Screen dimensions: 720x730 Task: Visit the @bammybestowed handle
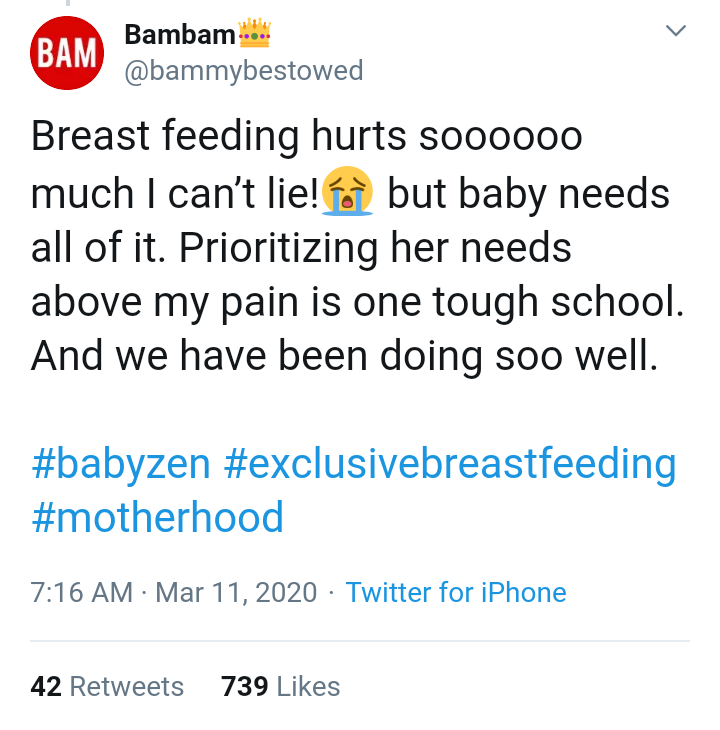click(x=243, y=71)
